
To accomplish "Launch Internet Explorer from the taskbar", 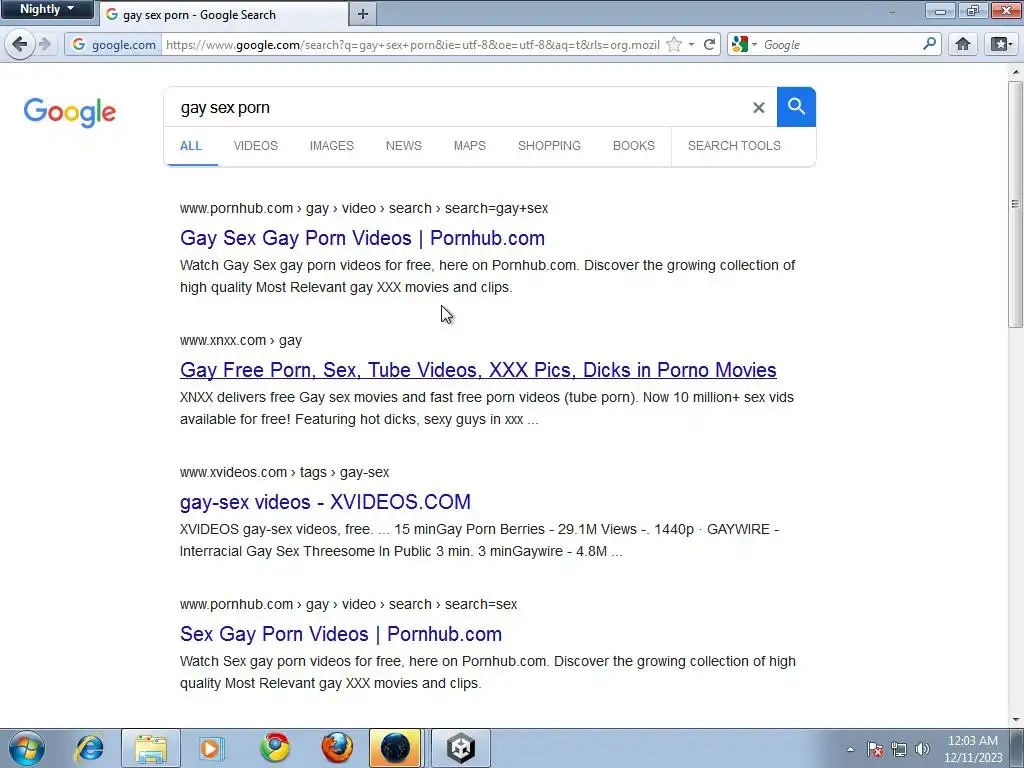I will [89, 748].
